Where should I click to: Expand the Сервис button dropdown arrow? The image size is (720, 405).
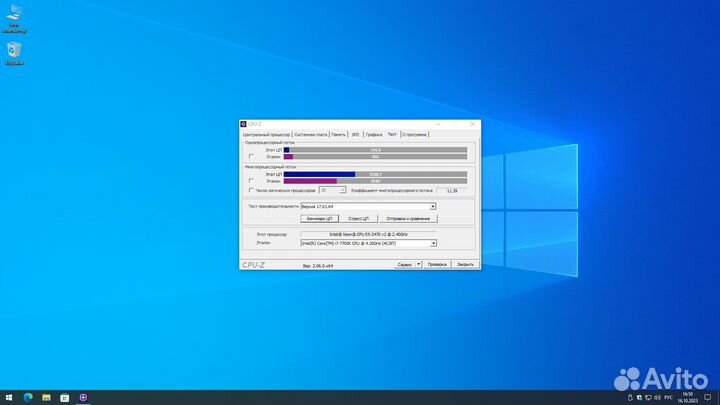click(x=418, y=264)
